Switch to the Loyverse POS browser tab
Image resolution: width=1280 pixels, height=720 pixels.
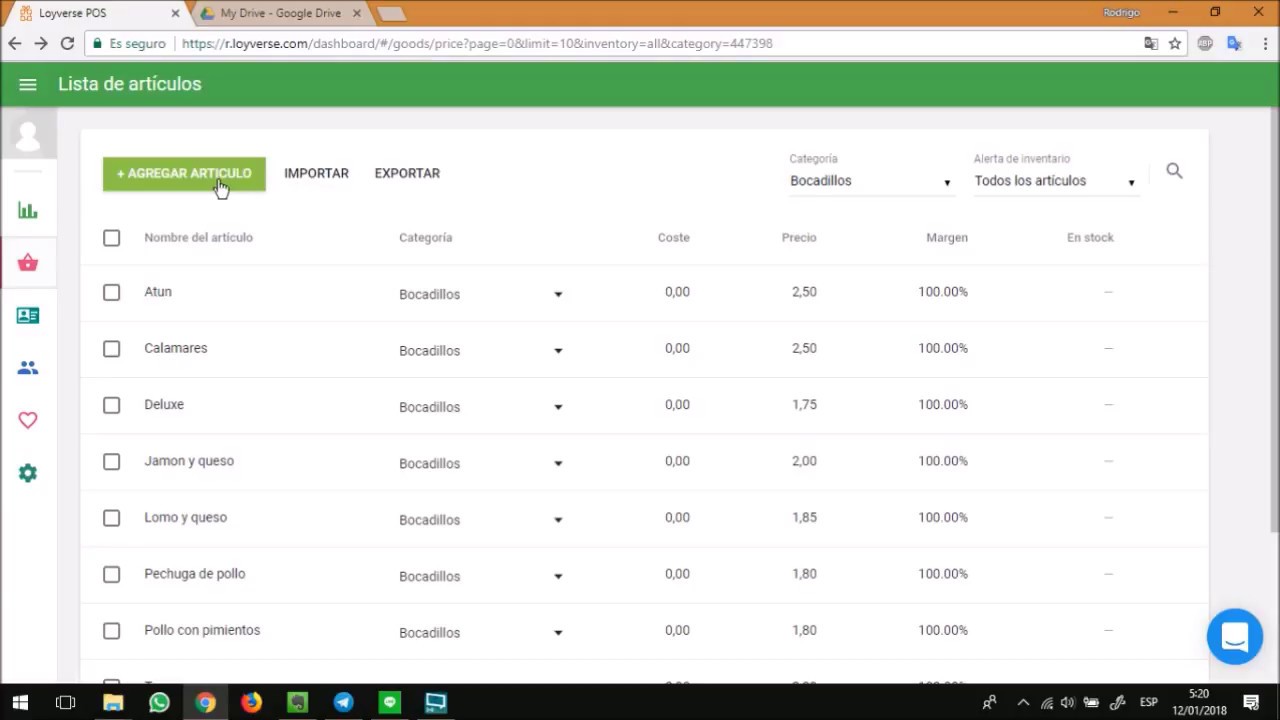[x=93, y=13]
